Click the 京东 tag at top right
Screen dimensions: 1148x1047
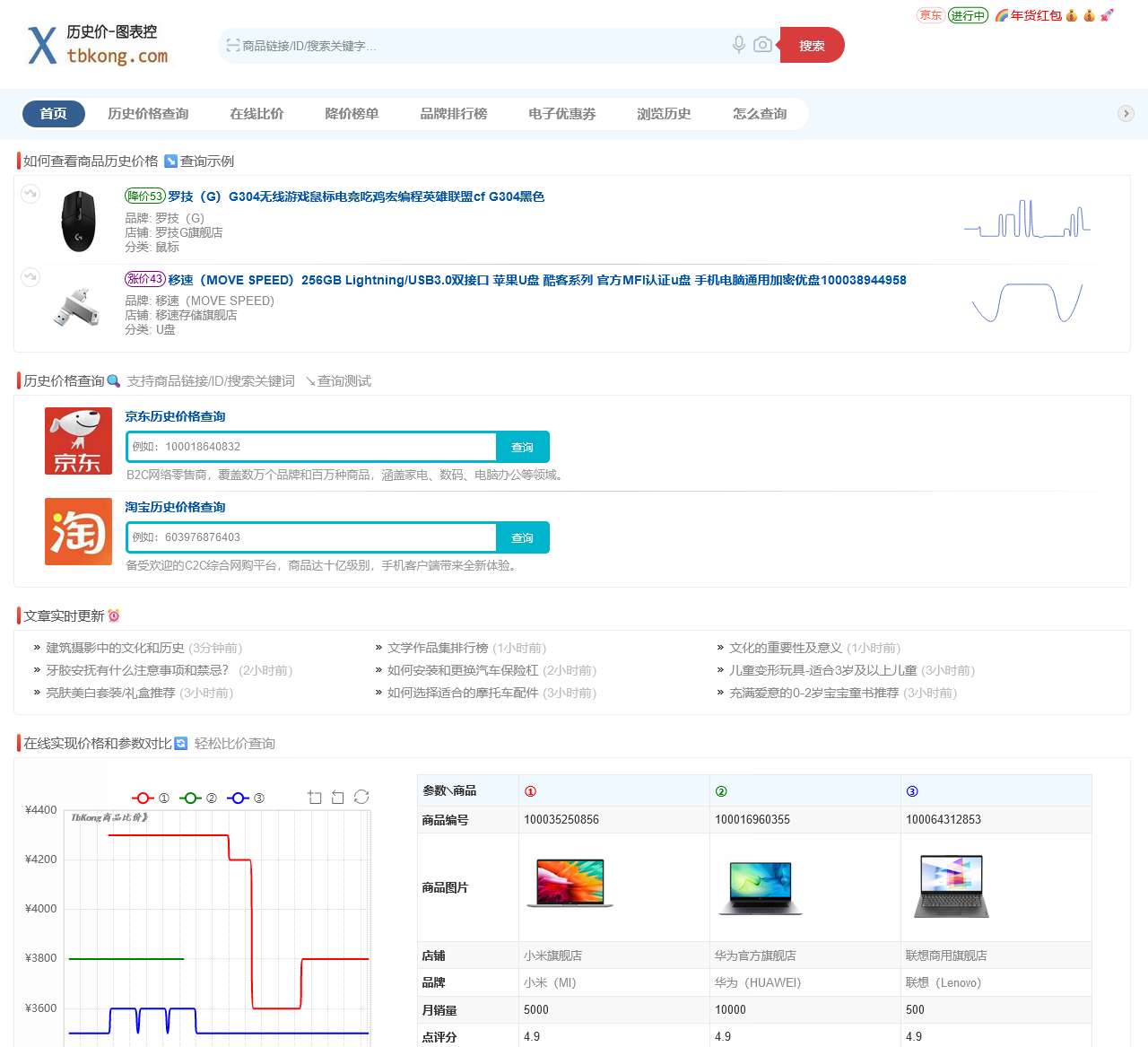pos(930,15)
